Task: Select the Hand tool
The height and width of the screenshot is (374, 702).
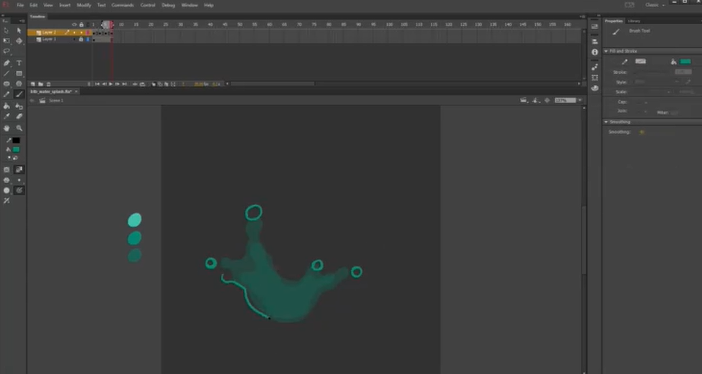Action: [x=6, y=128]
